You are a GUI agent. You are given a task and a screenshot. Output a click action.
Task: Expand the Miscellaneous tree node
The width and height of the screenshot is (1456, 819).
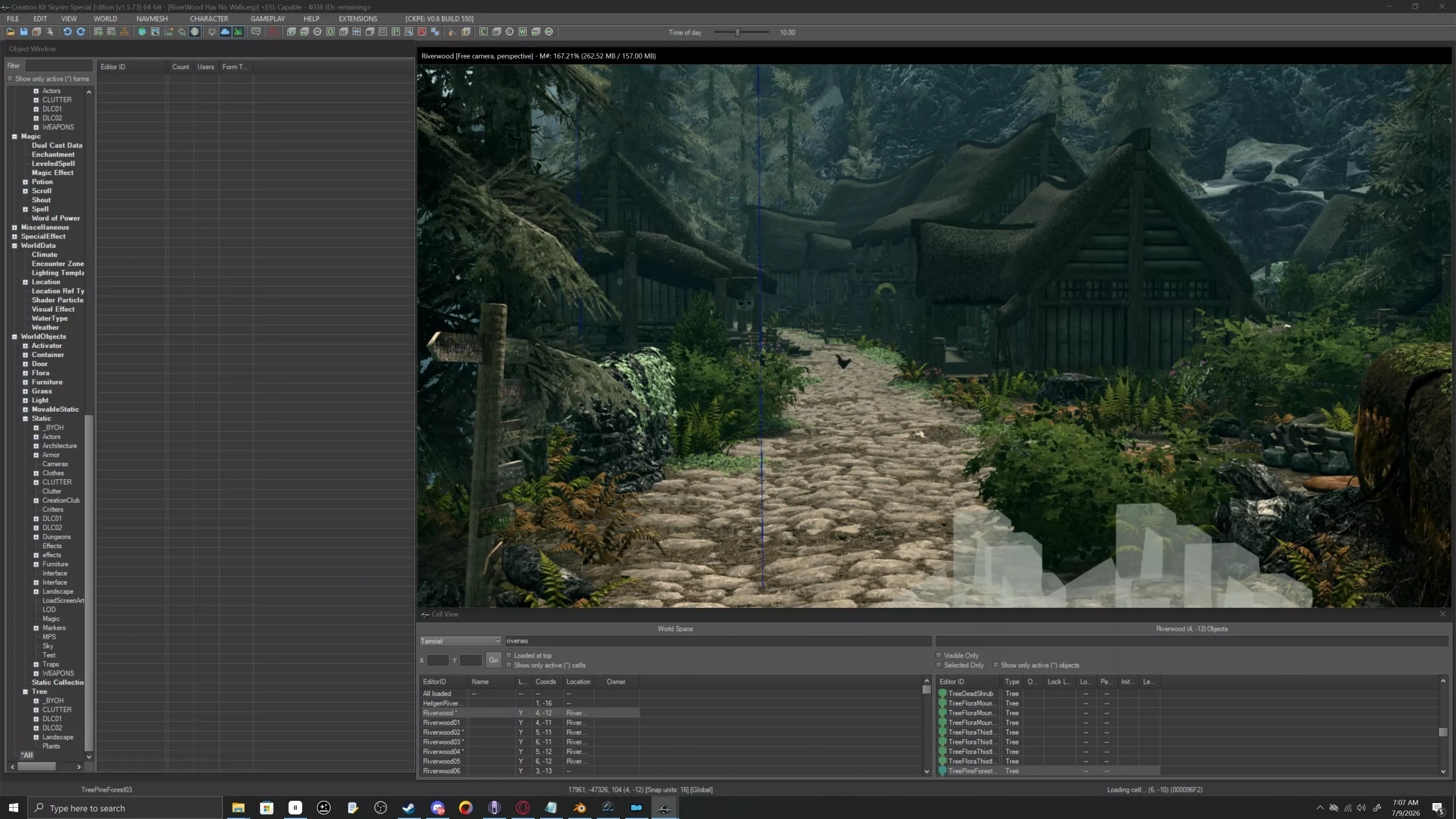15,227
